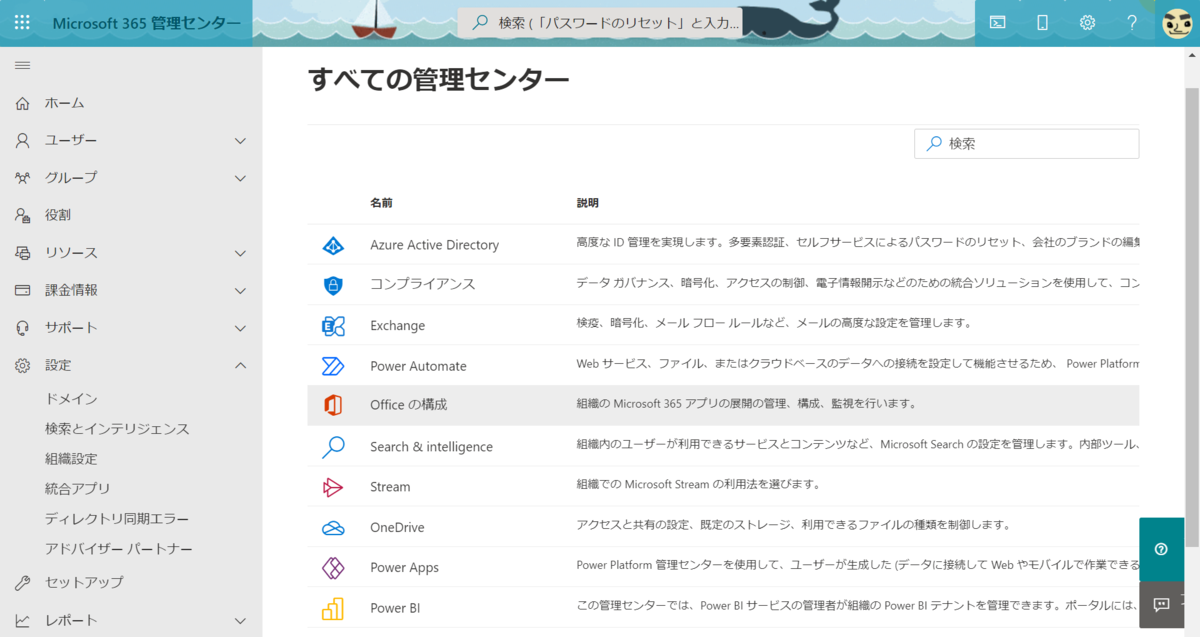Open the Power Apps link
Image resolution: width=1200 pixels, height=637 pixels.
[404, 567]
